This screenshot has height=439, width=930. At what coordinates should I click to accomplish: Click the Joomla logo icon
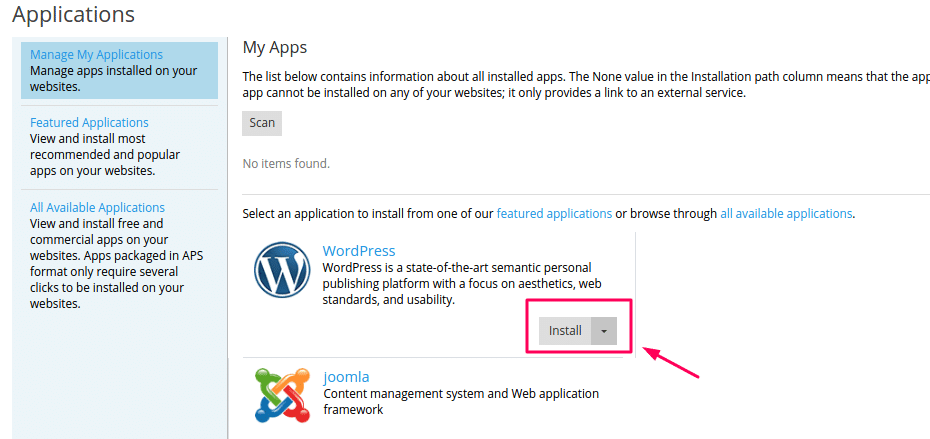click(282, 395)
